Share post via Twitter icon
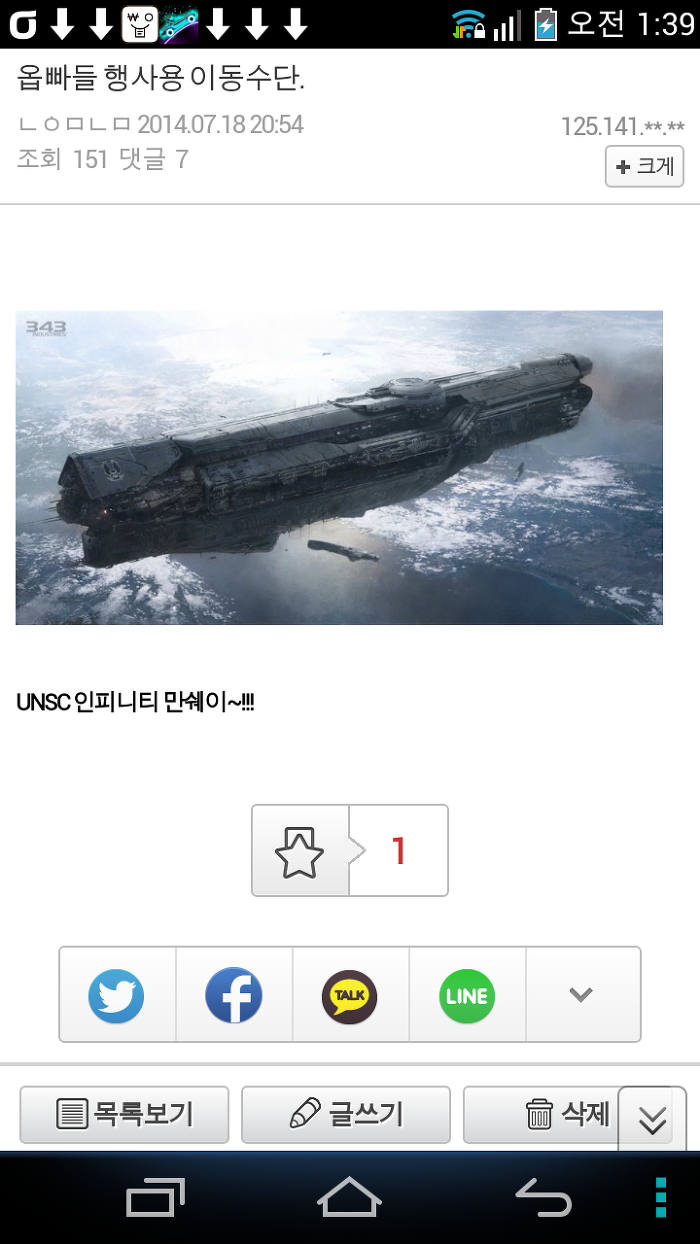 click(117, 995)
